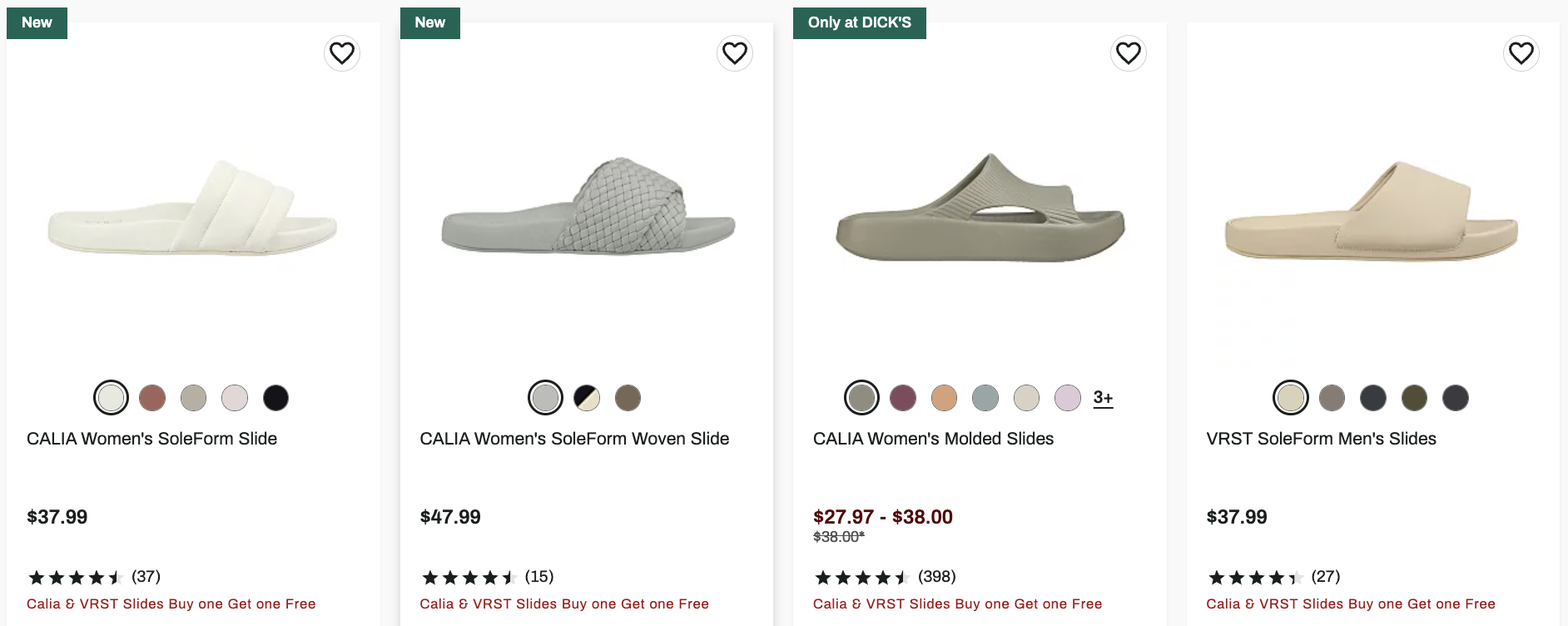
Task: Select olive green swatch for VRST Men's Slides
Action: [1414, 398]
